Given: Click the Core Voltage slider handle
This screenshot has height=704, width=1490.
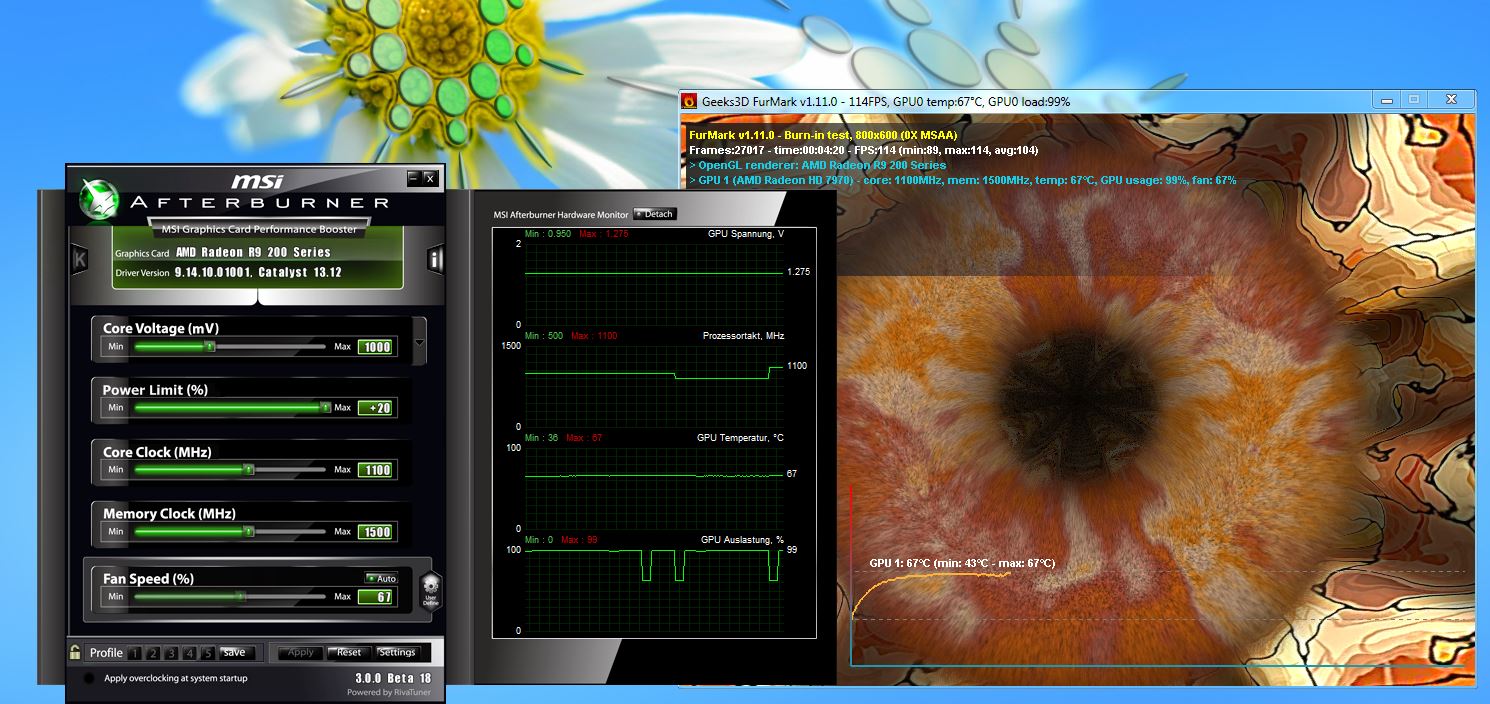Looking at the screenshot, I should click(x=210, y=346).
